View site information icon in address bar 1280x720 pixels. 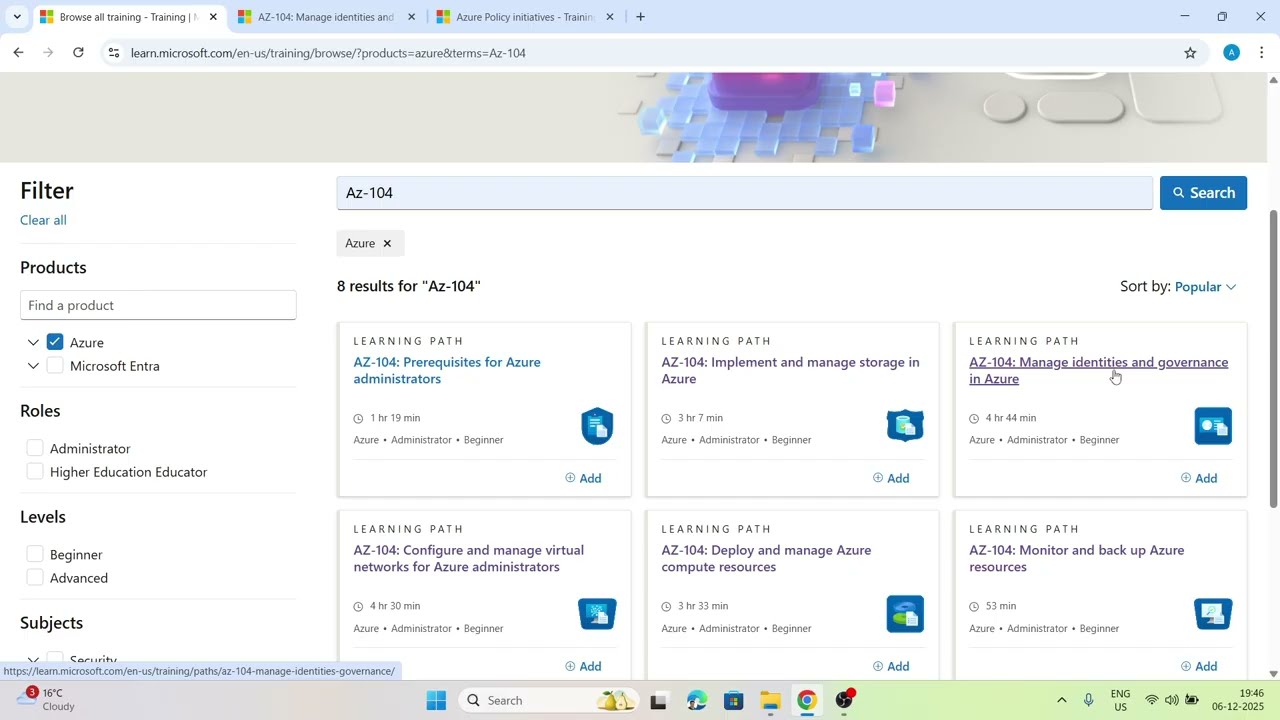(x=114, y=53)
